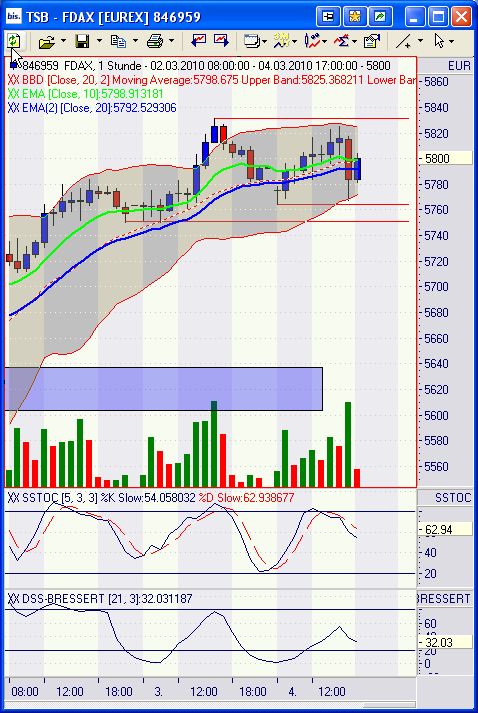Click the 5860 price axis label

[436, 82]
